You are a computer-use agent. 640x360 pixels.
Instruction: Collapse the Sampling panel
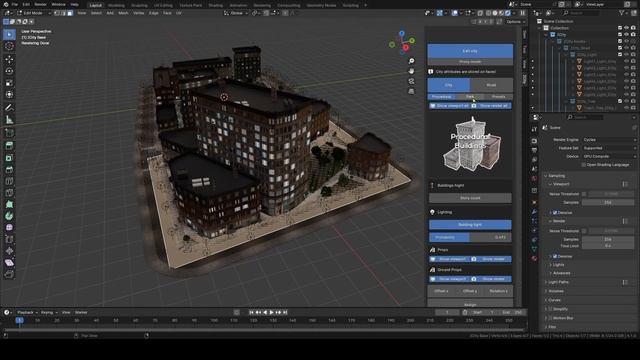pos(555,176)
